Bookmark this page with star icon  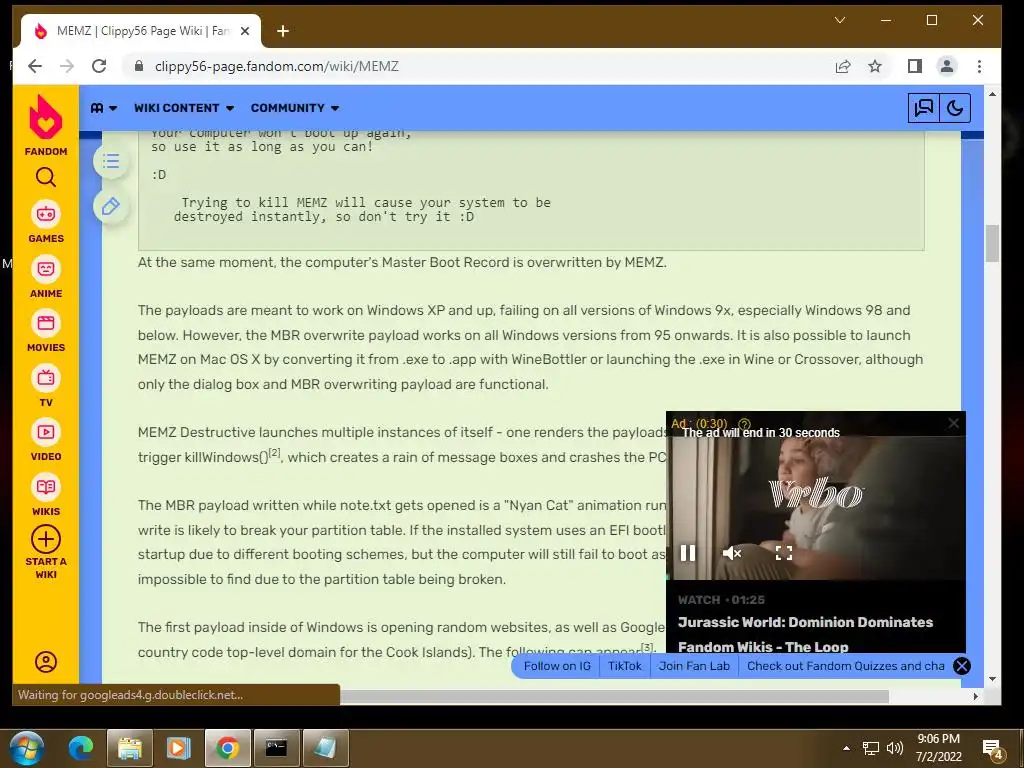pos(875,66)
